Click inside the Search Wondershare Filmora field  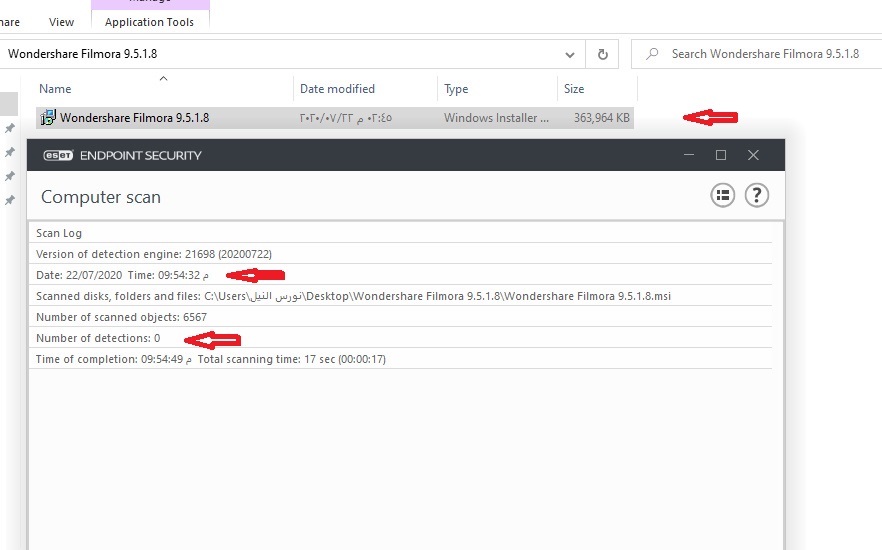click(x=765, y=54)
